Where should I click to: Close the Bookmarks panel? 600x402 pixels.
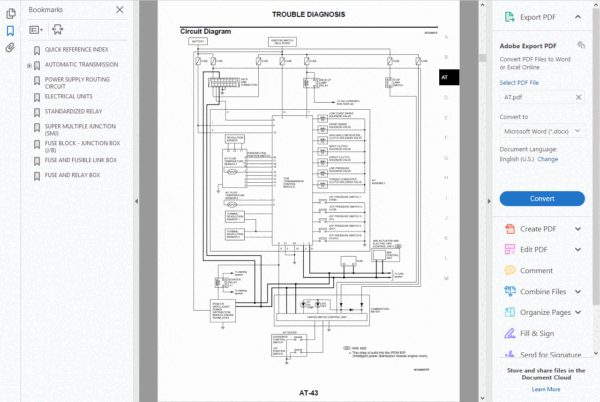click(120, 10)
